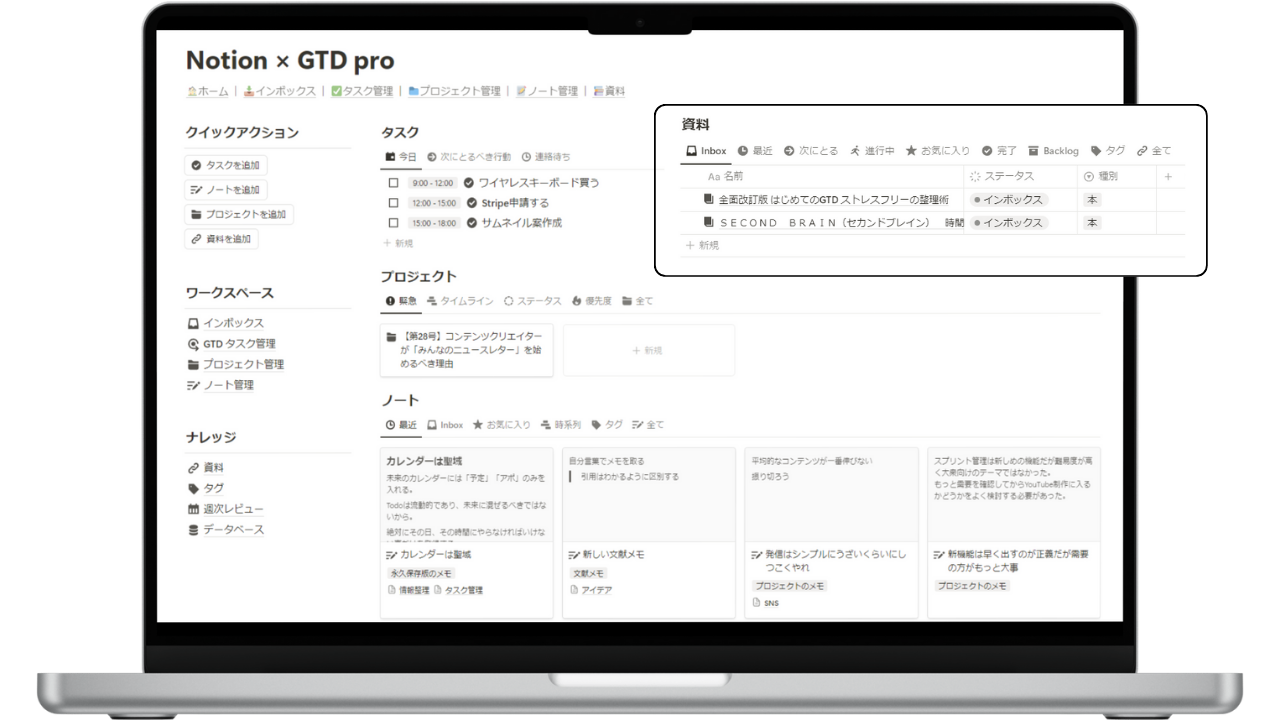Switch to the お気に入り tab in ノート
Screen dimensions: 1280x720
click(x=502, y=425)
